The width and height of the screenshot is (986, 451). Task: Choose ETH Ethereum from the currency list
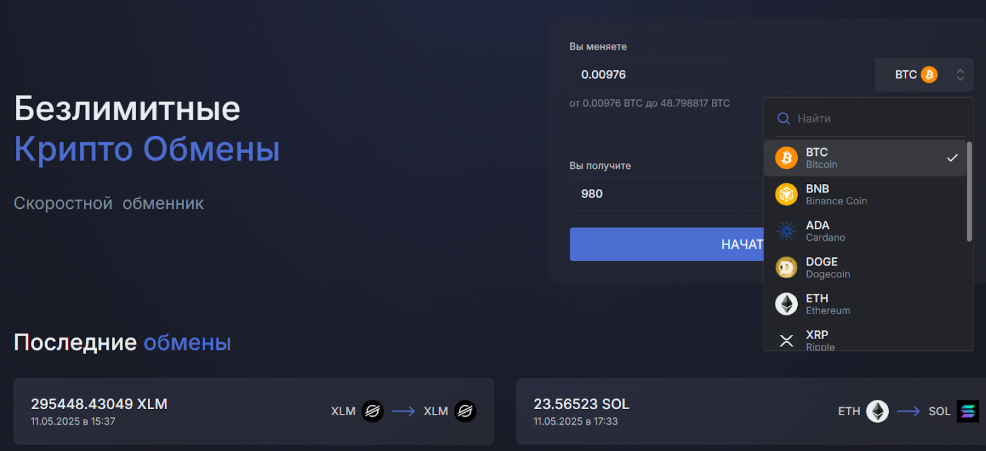coord(865,304)
